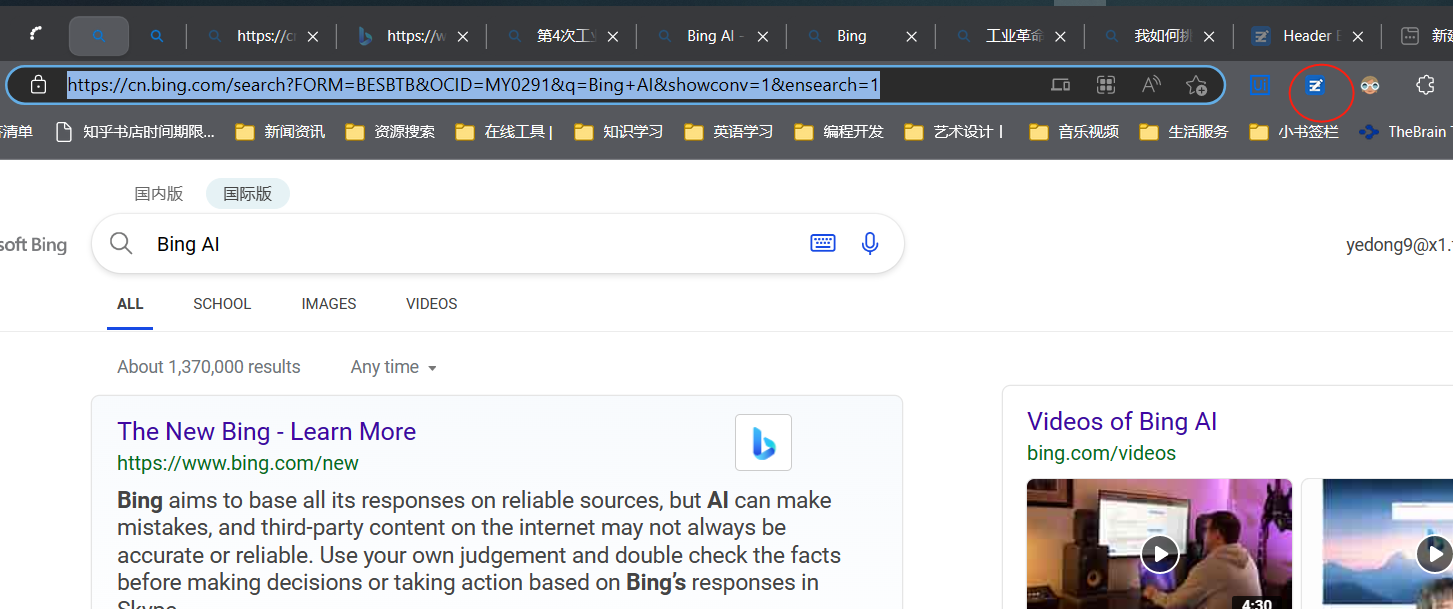Select the IMAGES results tab
1453x609 pixels.
(329, 304)
